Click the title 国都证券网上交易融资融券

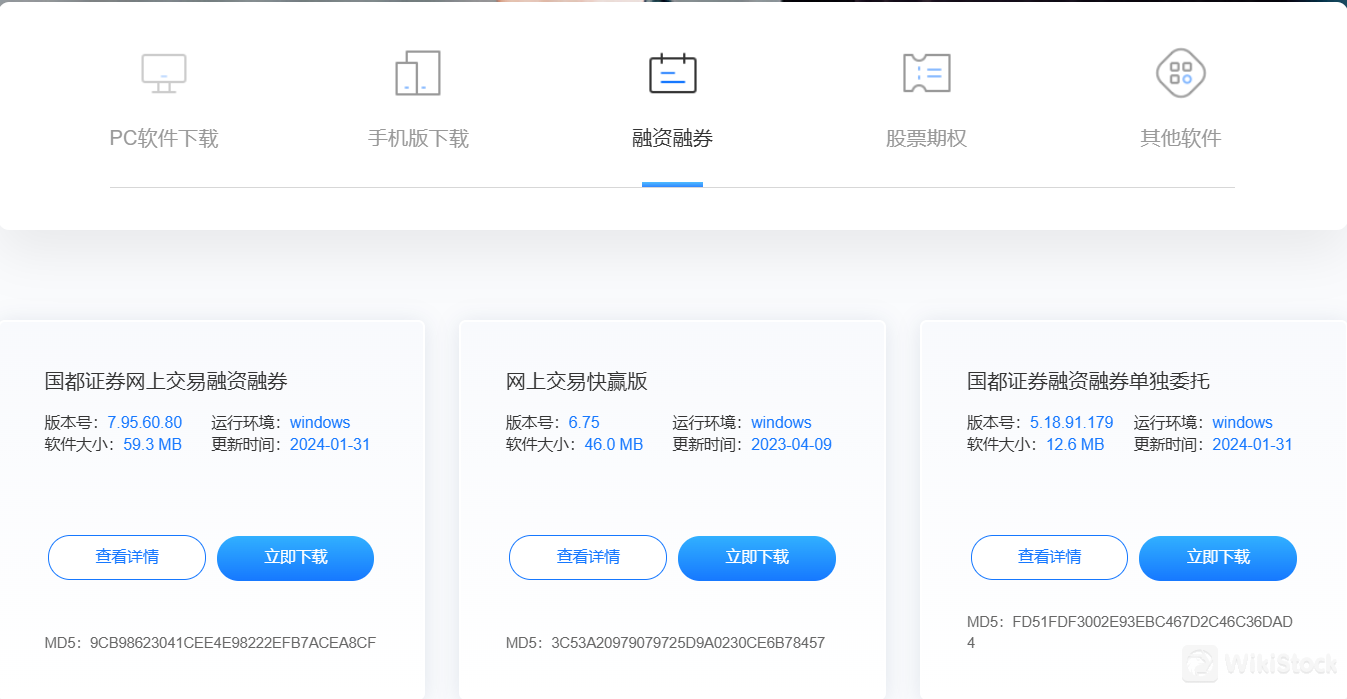[166, 381]
